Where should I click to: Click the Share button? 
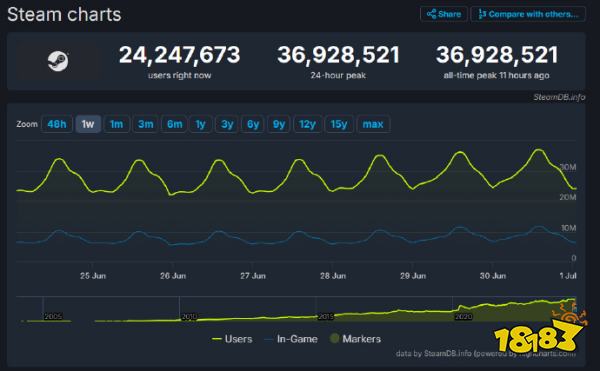pyautogui.click(x=444, y=14)
